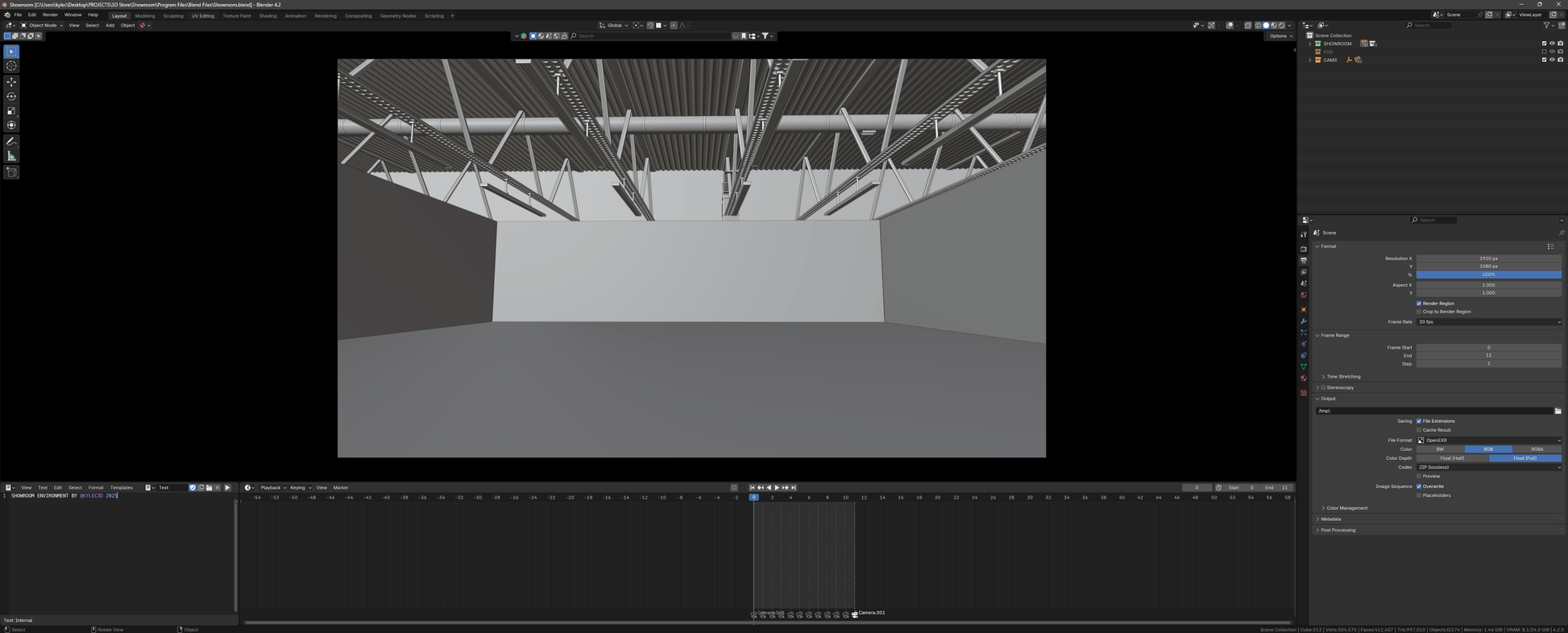This screenshot has width=1568, height=633.
Task: Select the Measure tool
Action: (x=11, y=156)
